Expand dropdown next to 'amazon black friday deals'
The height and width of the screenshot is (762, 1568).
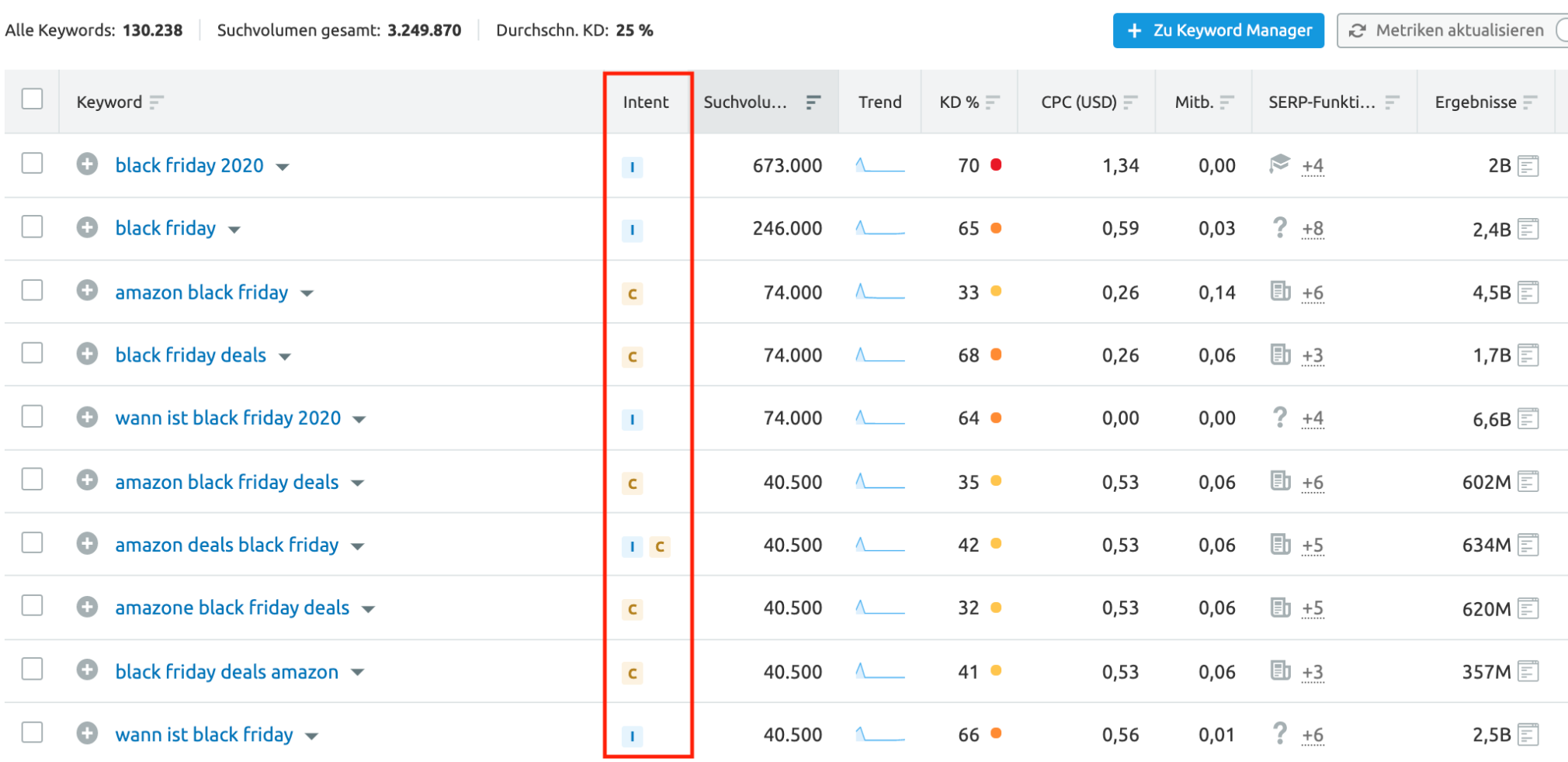[x=357, y=483]
